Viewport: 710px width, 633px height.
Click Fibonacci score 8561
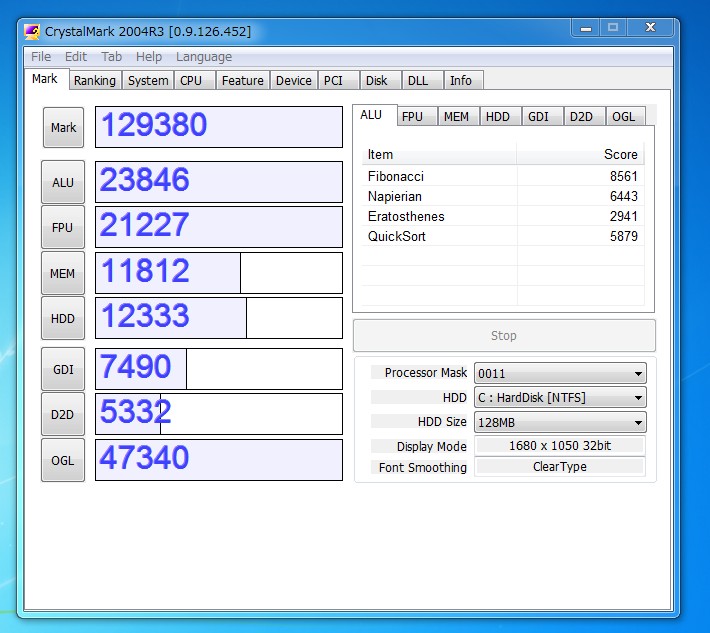624,176
